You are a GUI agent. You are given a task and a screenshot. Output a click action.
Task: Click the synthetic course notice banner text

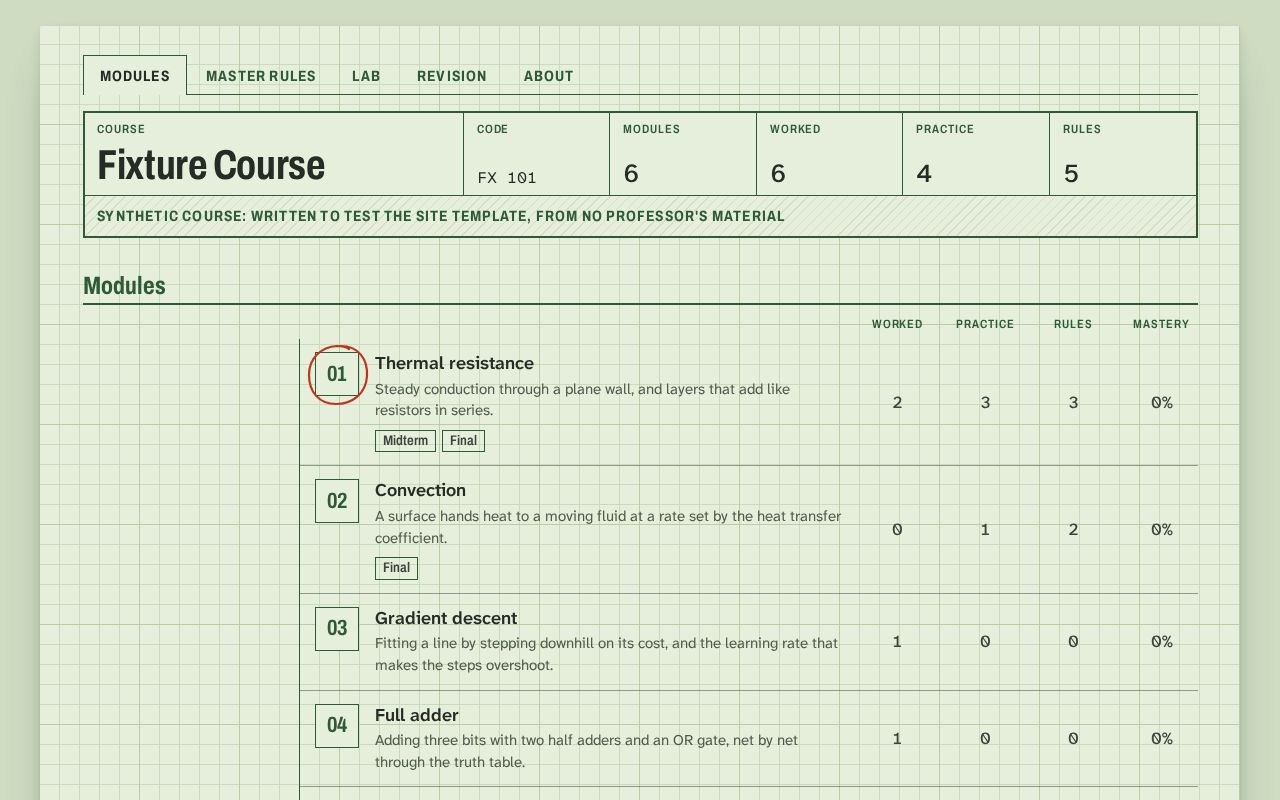click(441, 216)
